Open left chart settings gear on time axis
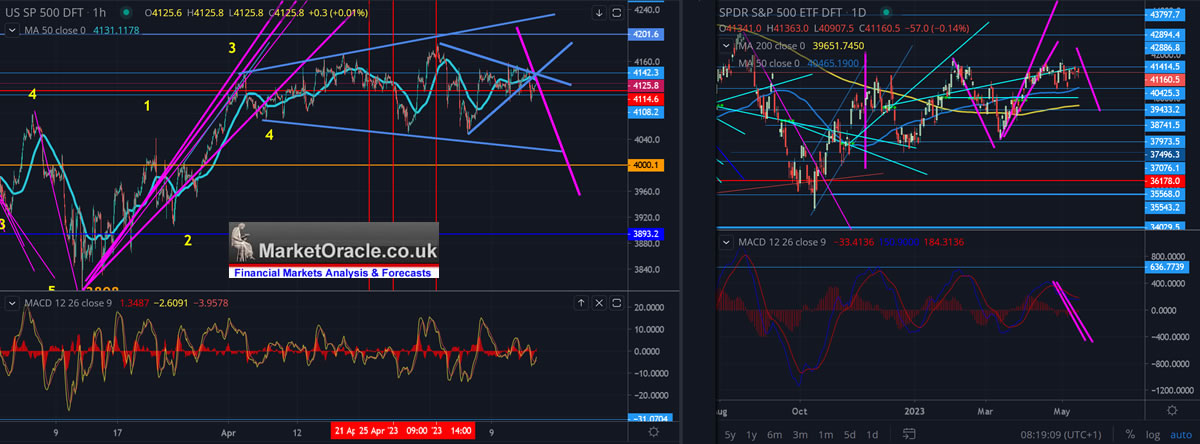 pos(653,431)
